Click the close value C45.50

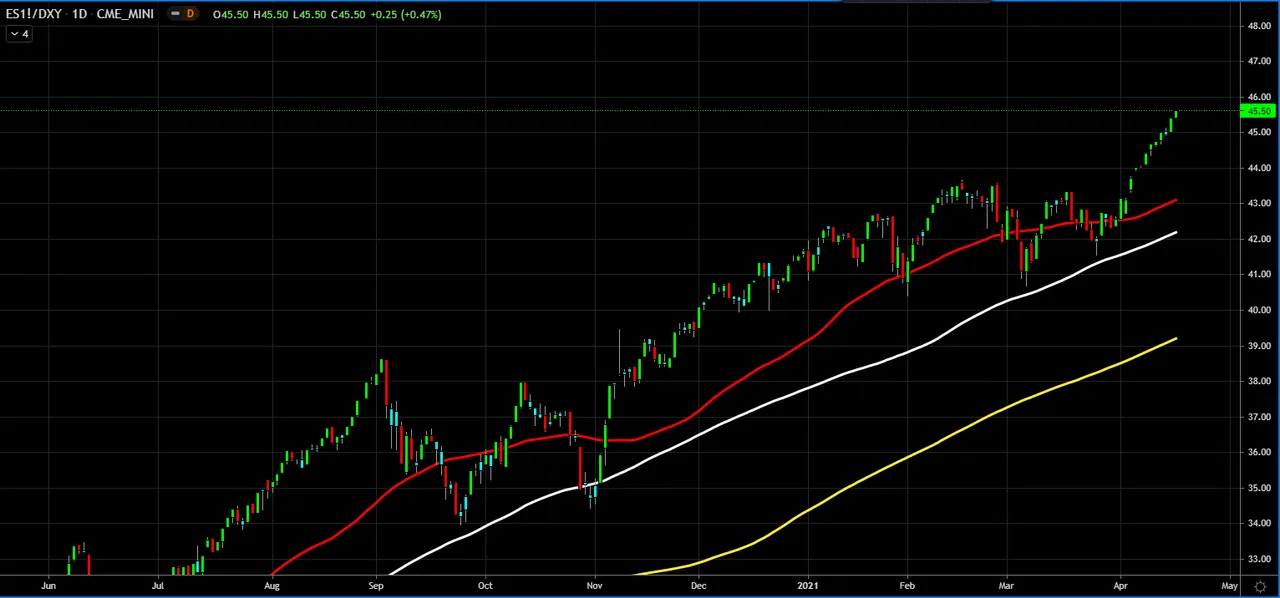click(348, 14)
